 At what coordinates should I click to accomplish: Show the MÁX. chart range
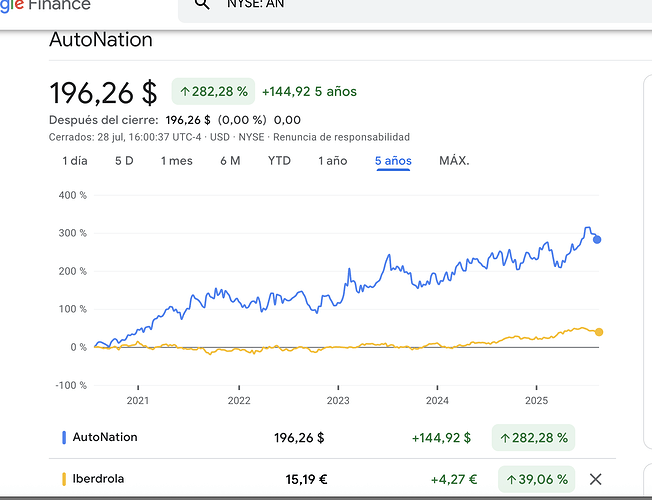pyautogui.click(x=454, y=161)
